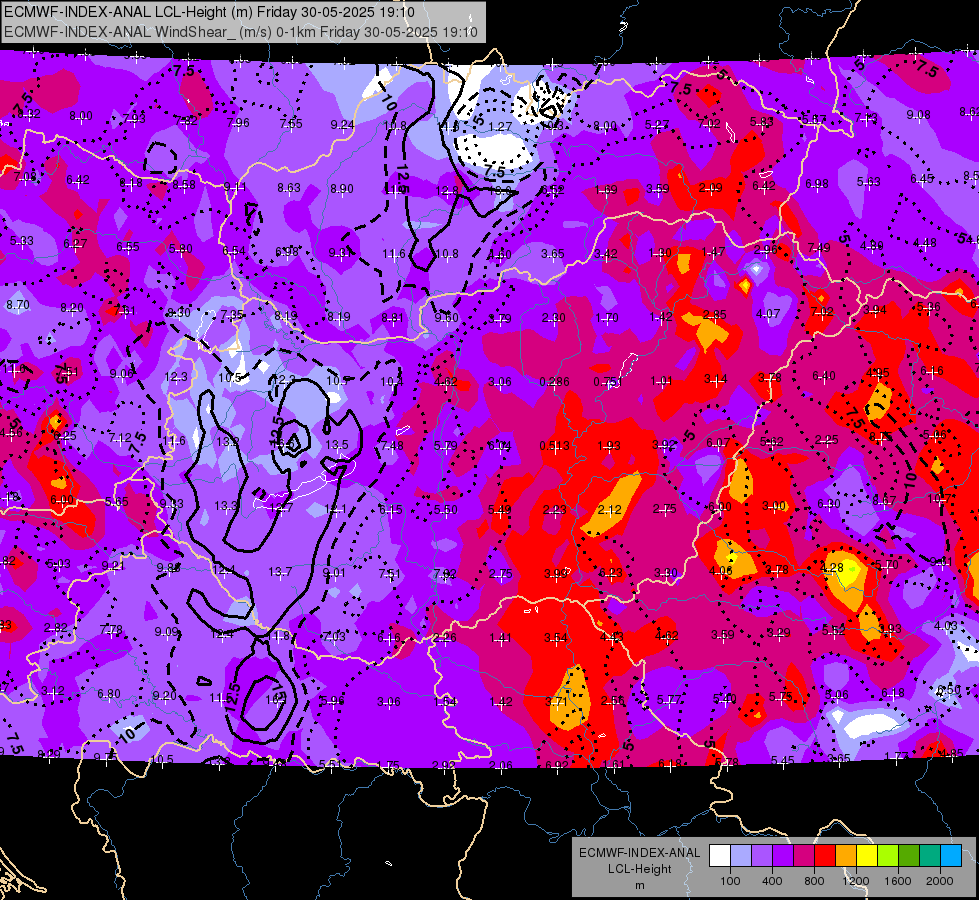Click the wind shear value 7.48
The width and height of the screenshot is (979, 900).
pyautogui.click(x=391, y=445)
